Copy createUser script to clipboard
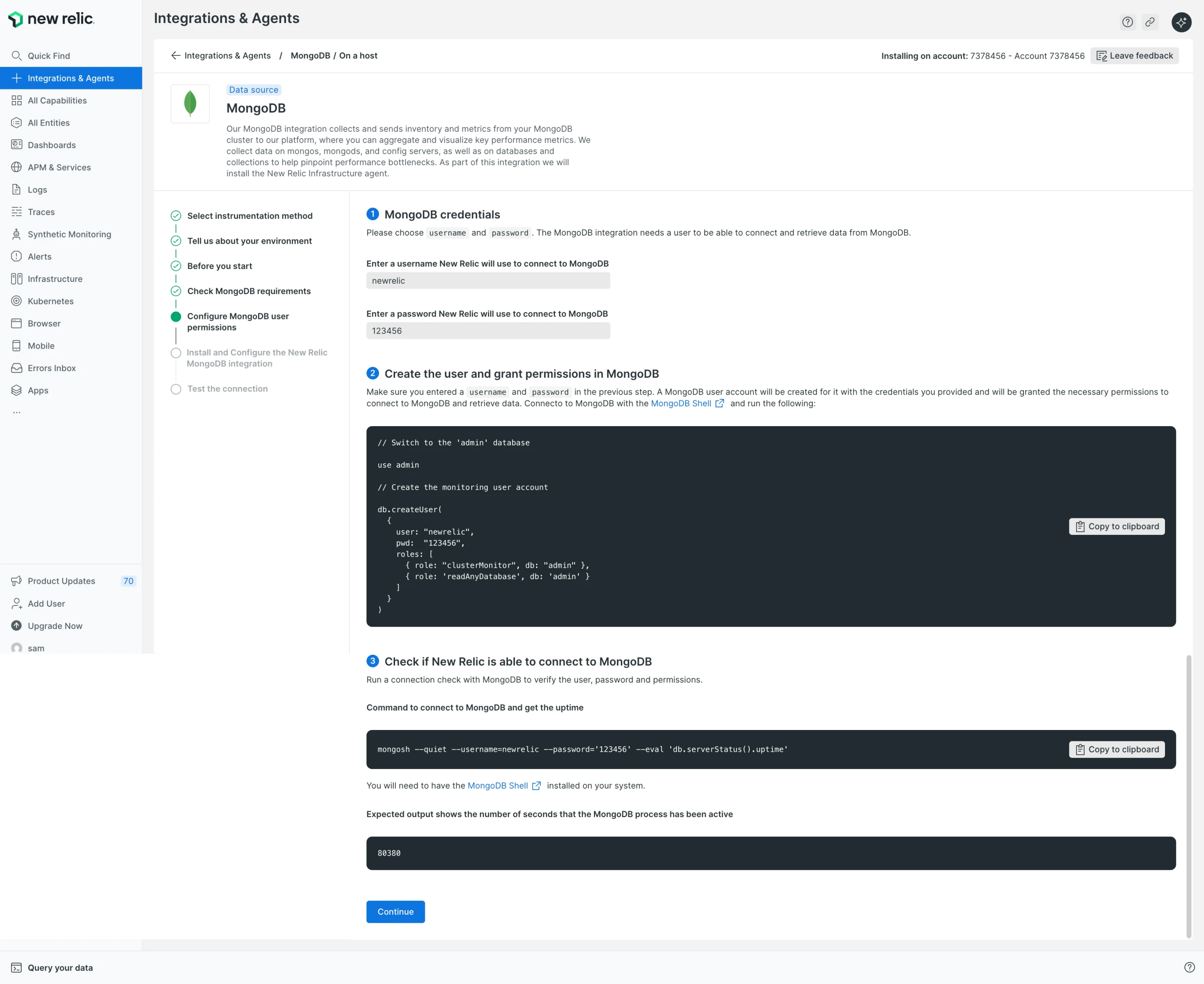Viewport: 1204px width, 984px height. [x=1117, y=526]
